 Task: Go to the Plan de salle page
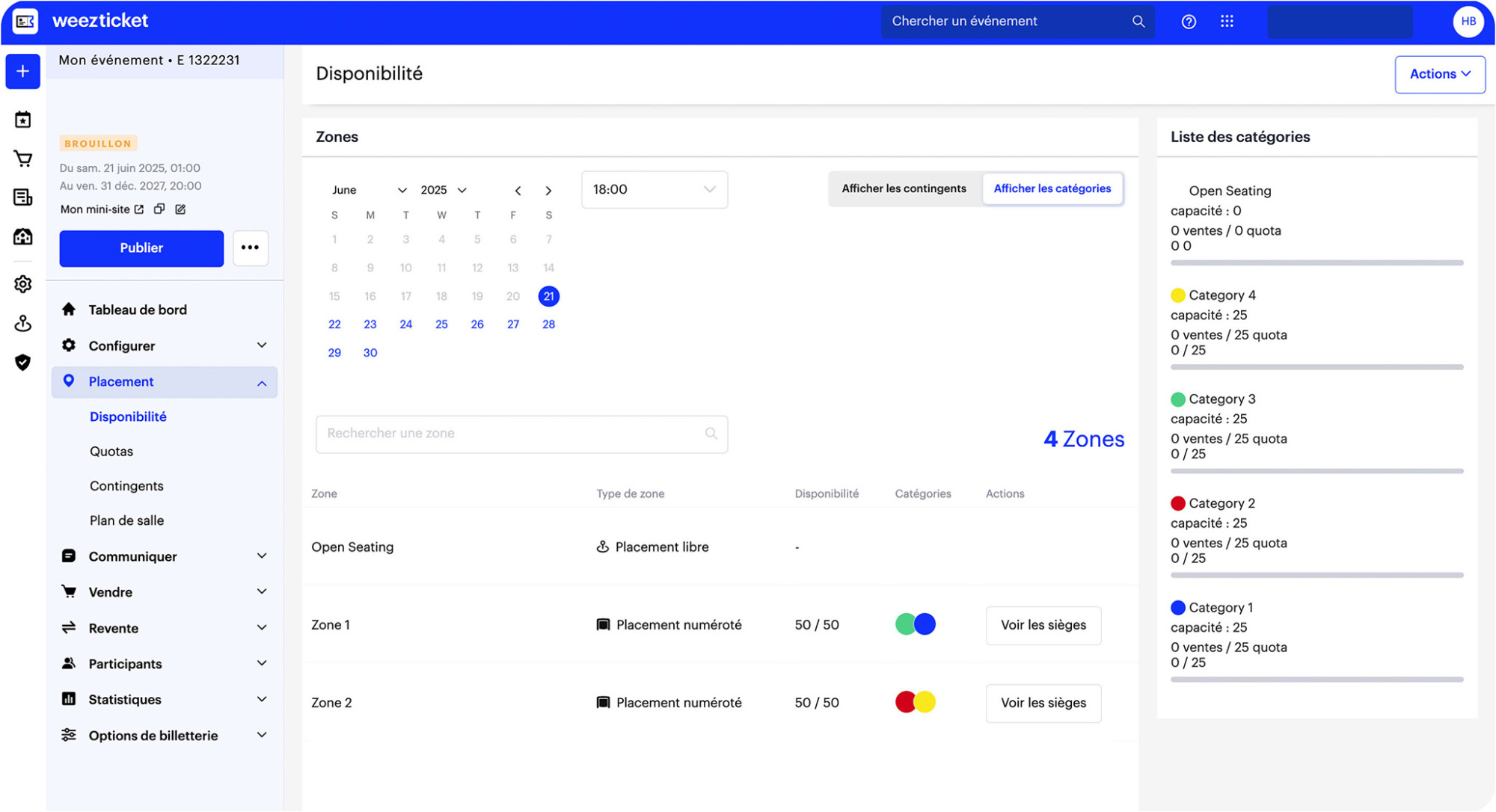pos(126,520)
